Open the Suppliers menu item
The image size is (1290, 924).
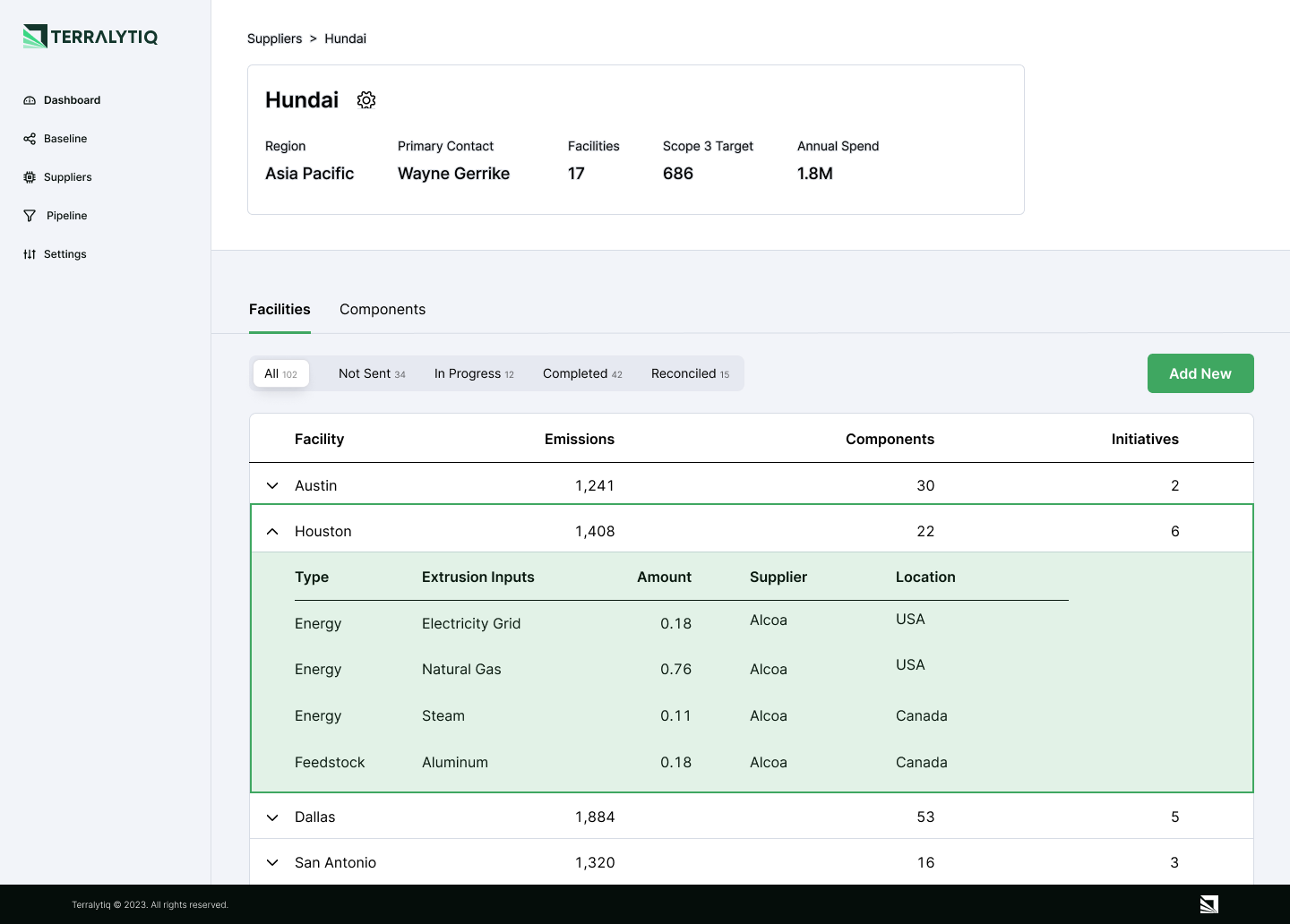point(58,177)
